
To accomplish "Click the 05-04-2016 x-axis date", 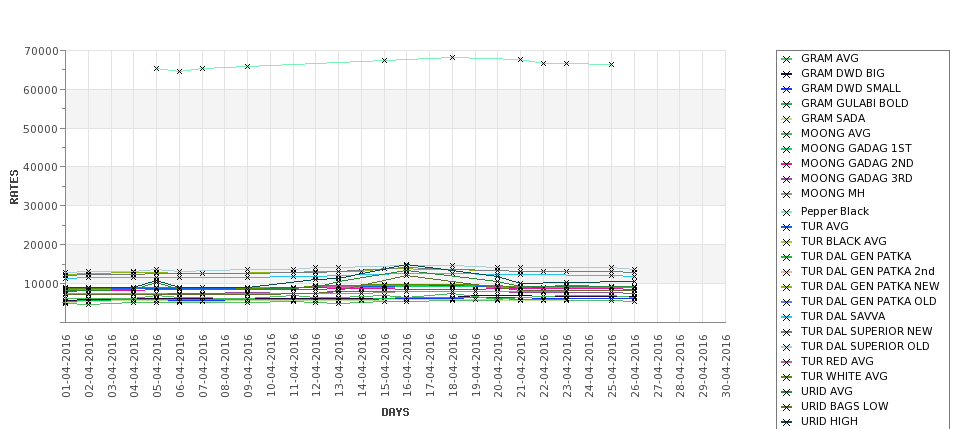I will (x=157, y=366).
